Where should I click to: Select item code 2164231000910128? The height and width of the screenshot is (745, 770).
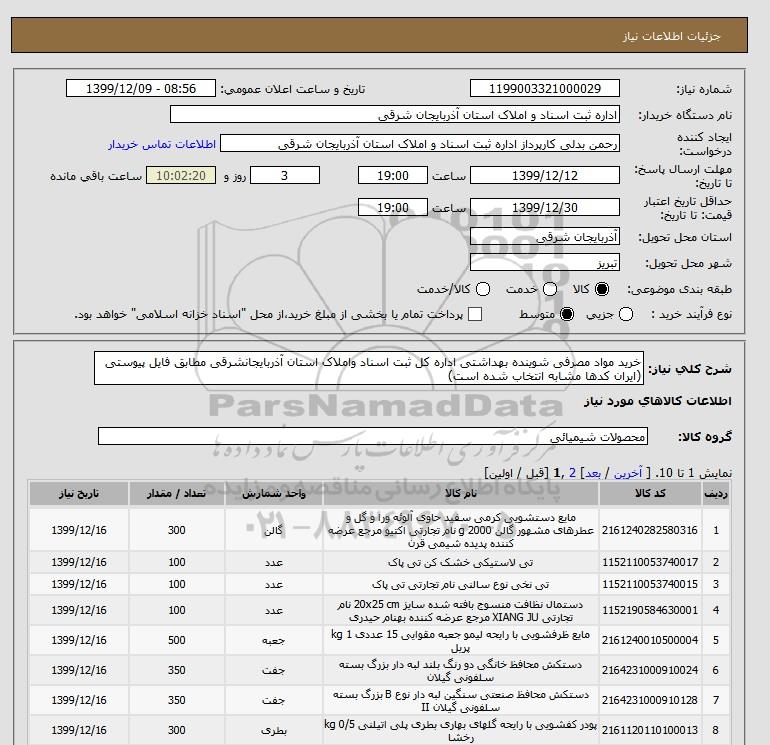click(650, 700)
